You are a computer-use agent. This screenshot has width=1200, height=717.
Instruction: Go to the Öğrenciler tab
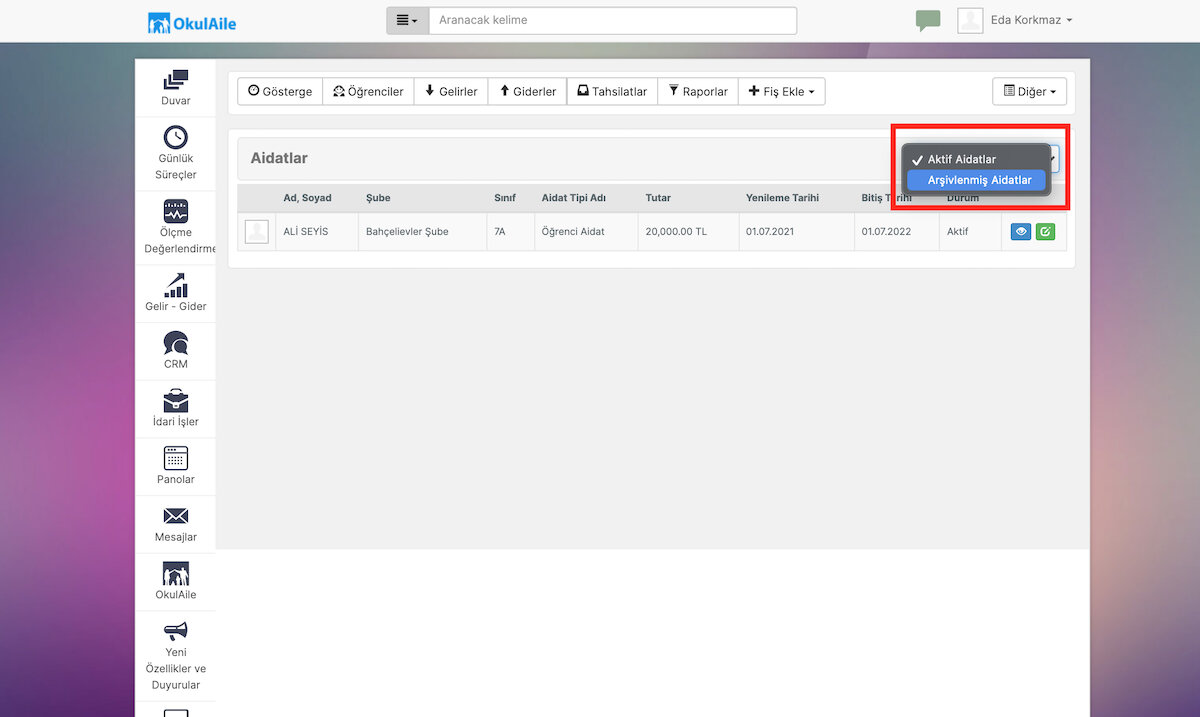pos(368,92)
